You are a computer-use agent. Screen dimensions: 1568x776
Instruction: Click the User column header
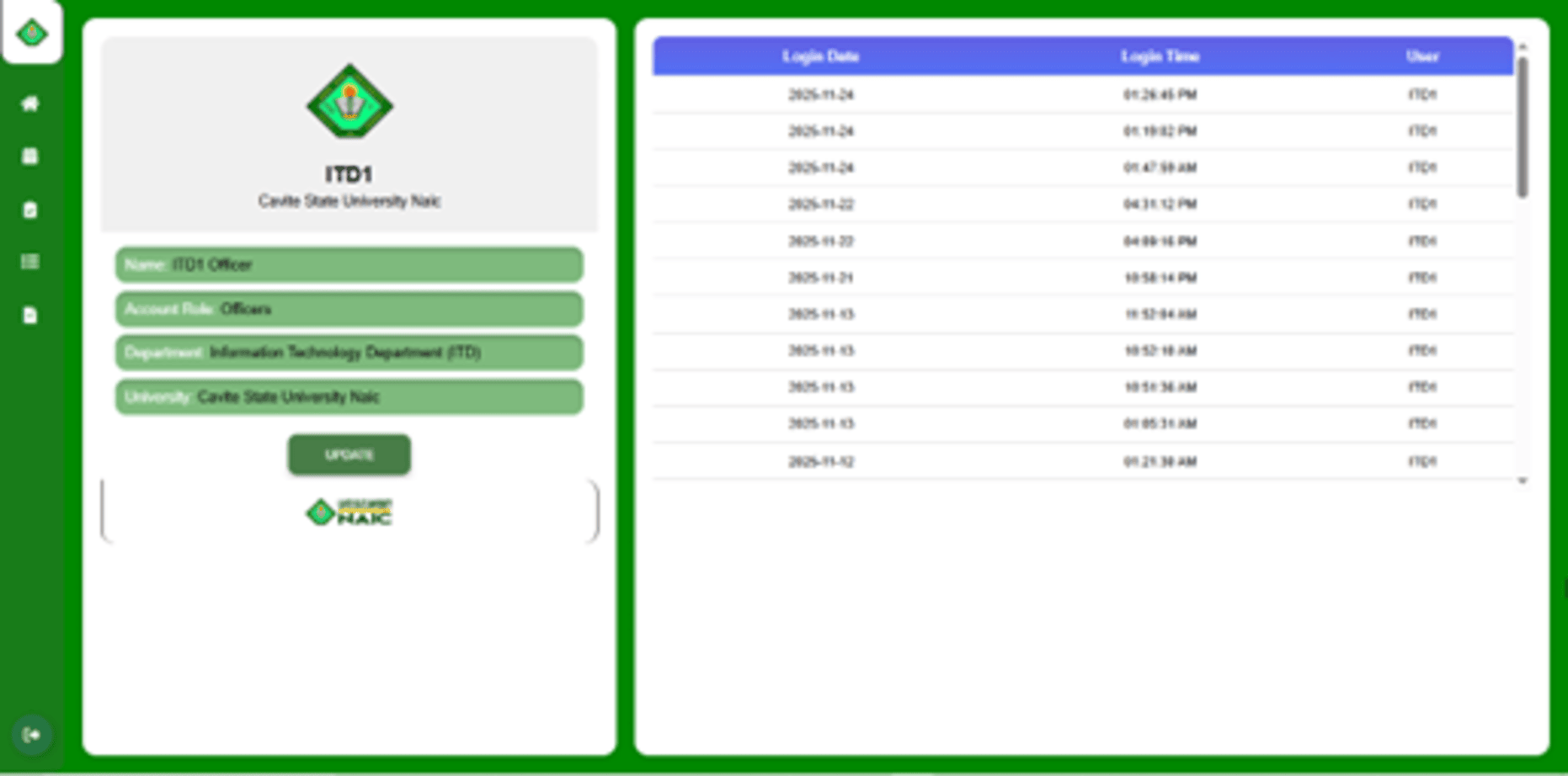tap(1422, 56)
